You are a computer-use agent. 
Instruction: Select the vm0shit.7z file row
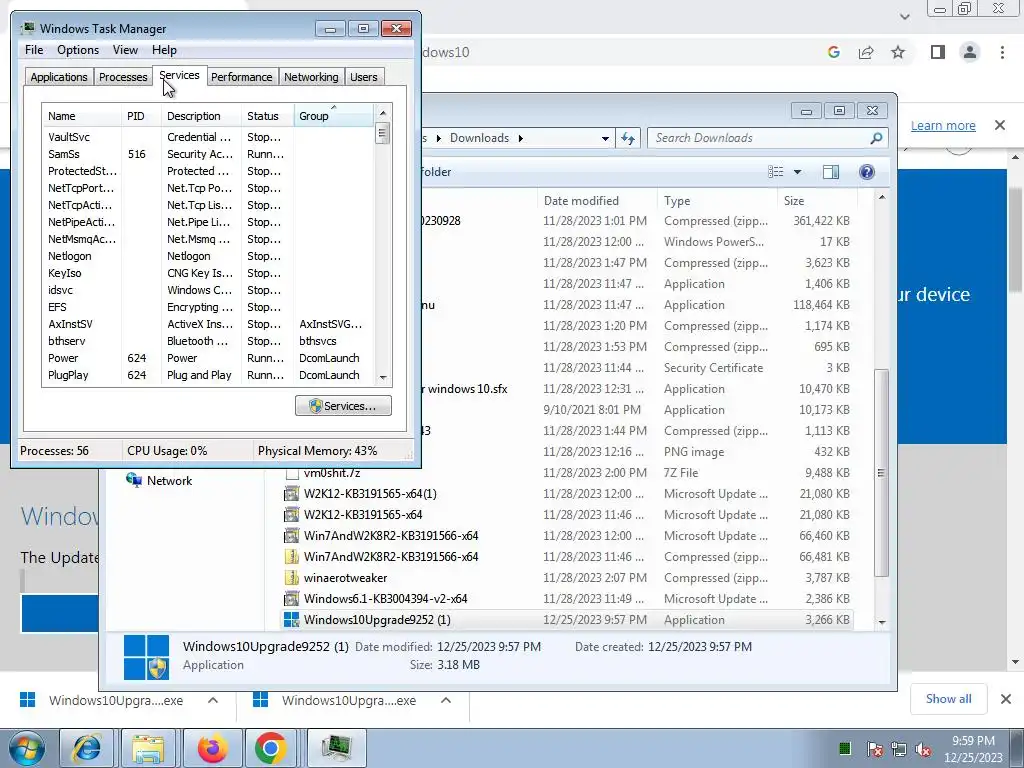tap(567, 472)
